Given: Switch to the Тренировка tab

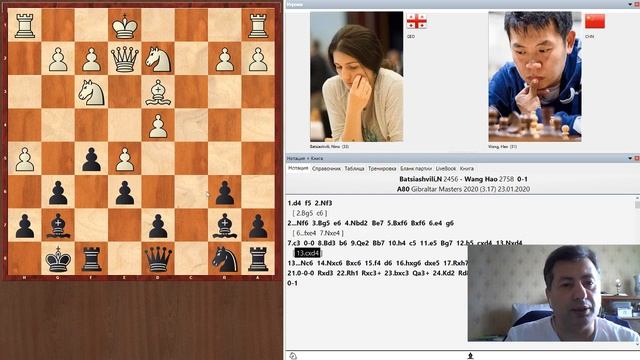Looking at the screenshot, I should [x=382, y=168].
